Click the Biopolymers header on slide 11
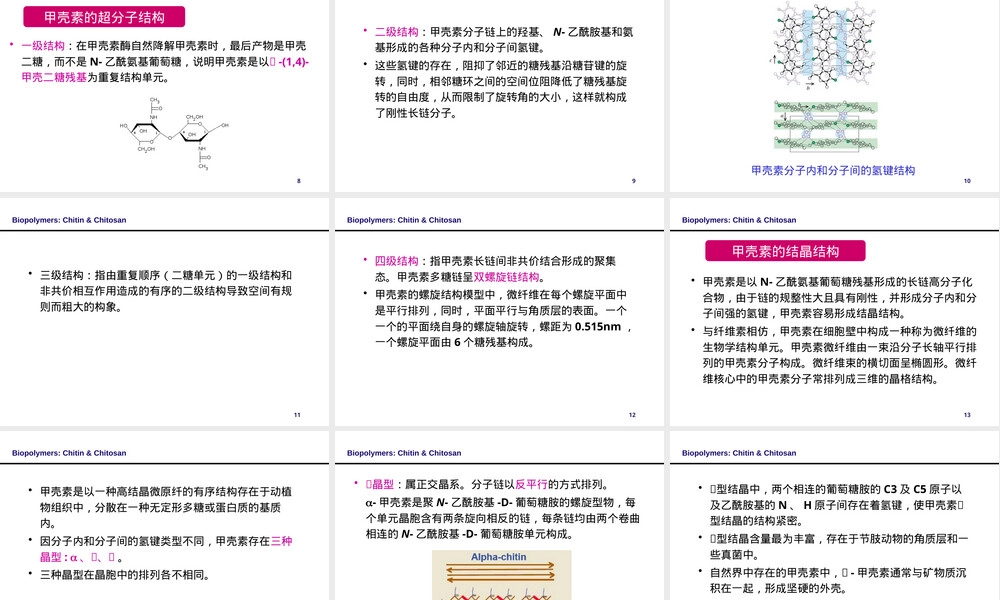This screenshot has height=600, width=1000. click(69, 220)
